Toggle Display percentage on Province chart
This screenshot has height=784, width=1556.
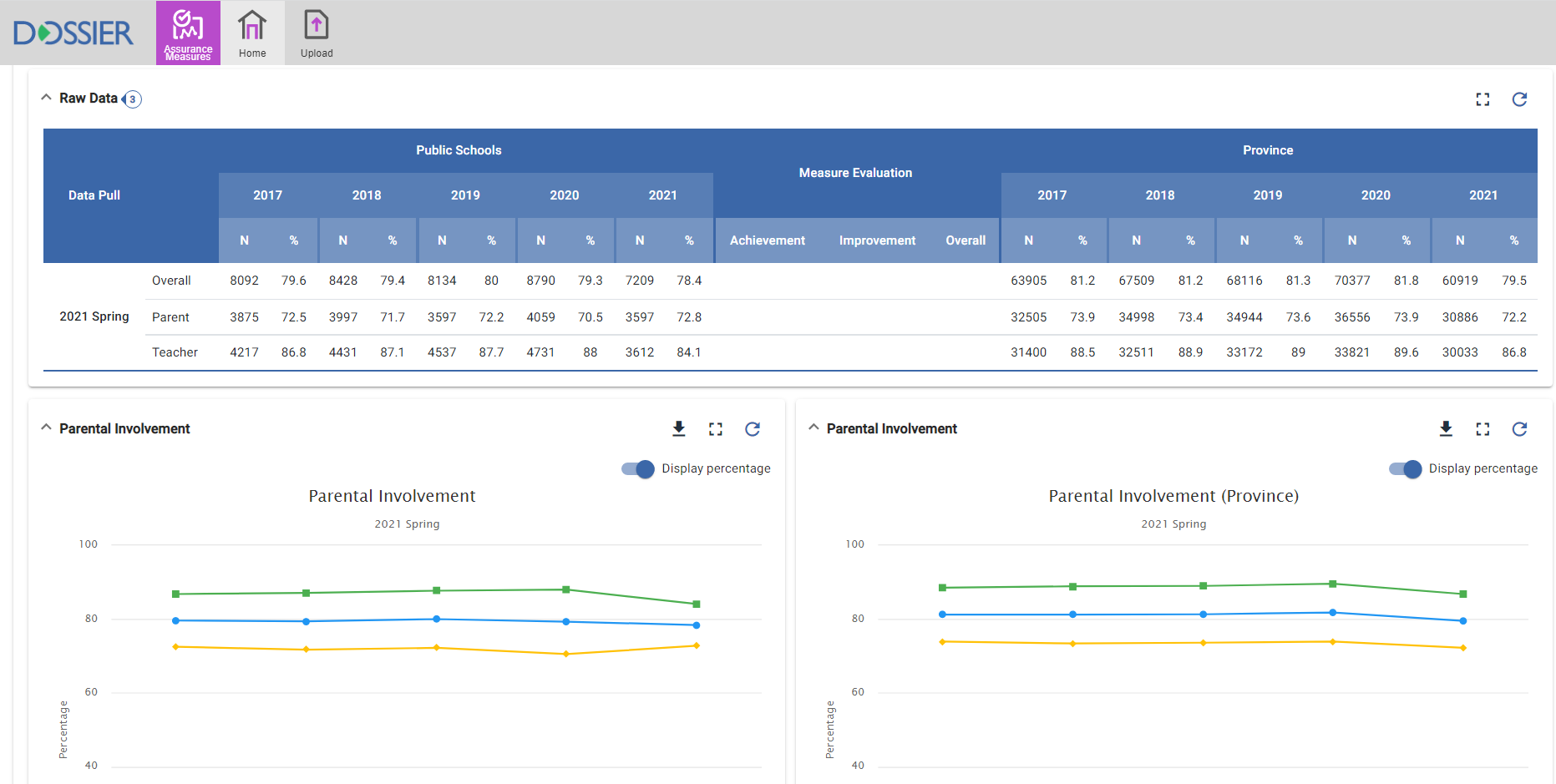pyautogui.click(x=1405, y=468)
